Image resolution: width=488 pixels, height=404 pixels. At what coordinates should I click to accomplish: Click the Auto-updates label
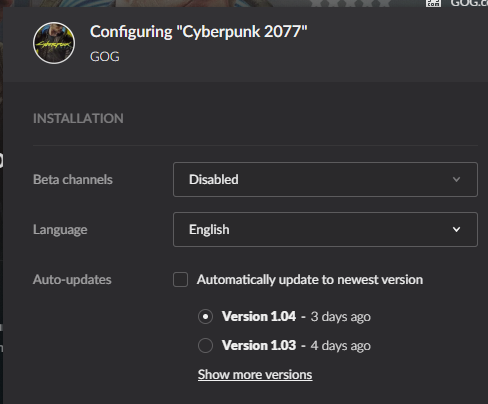click(72, 280)
